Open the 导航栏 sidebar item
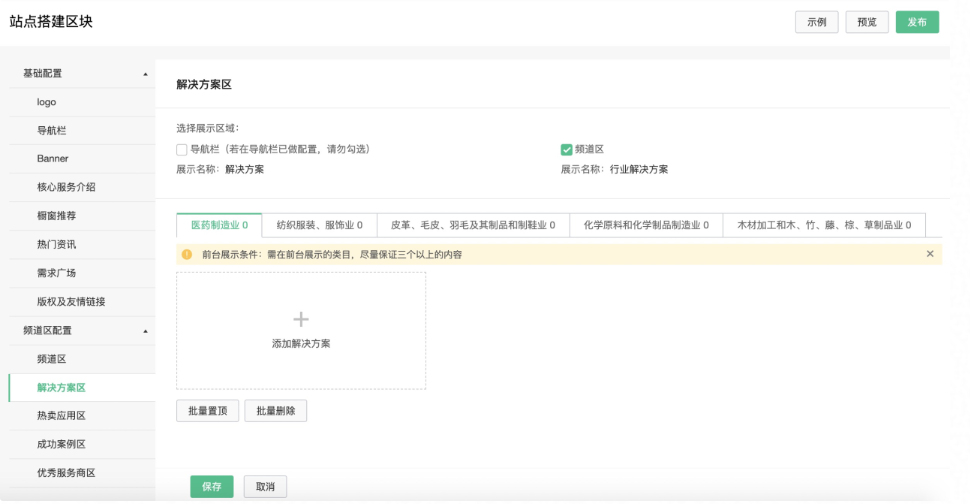This screenshot has width=970, height=504. 82,130
